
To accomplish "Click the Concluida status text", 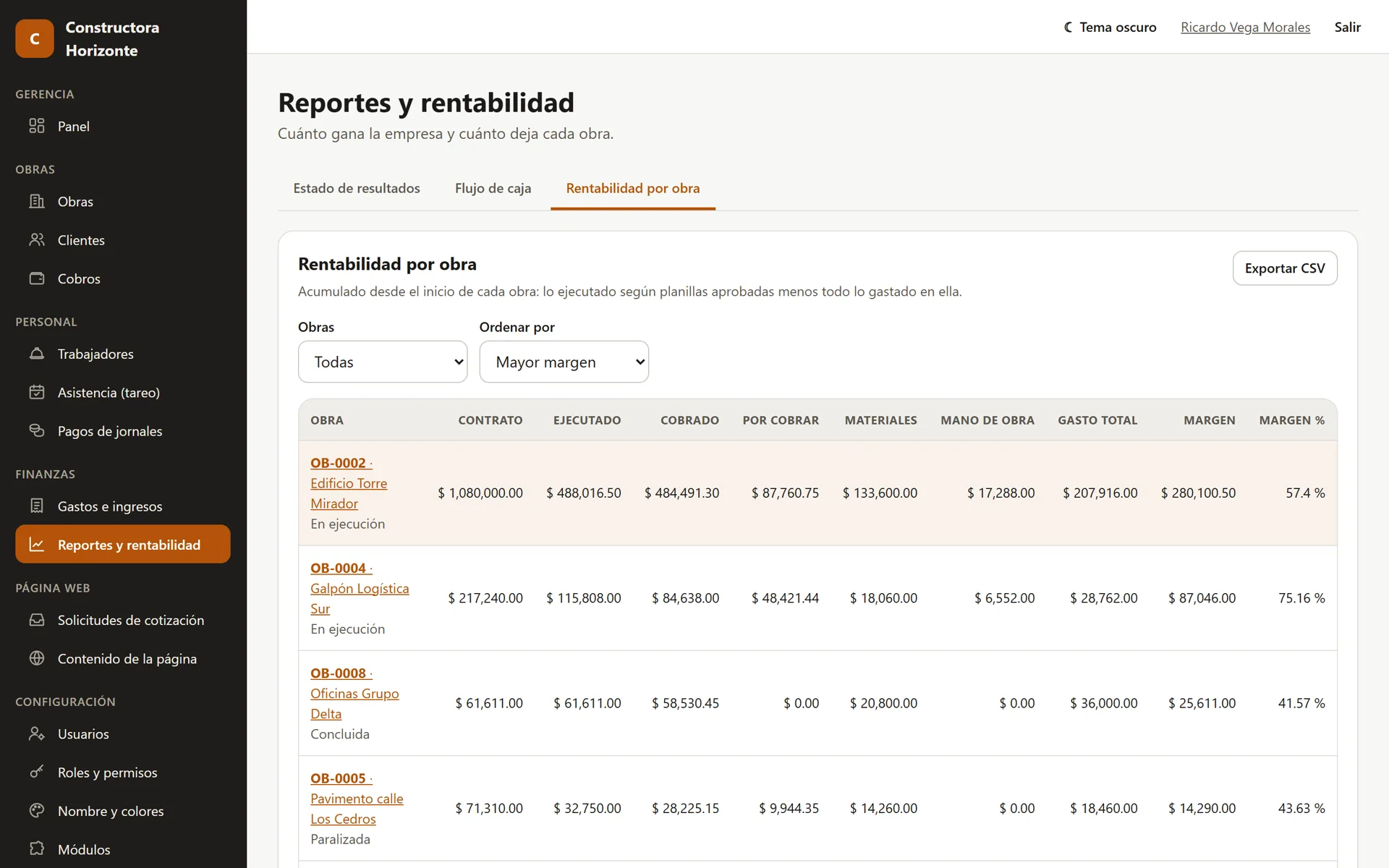I will (340, 734).
